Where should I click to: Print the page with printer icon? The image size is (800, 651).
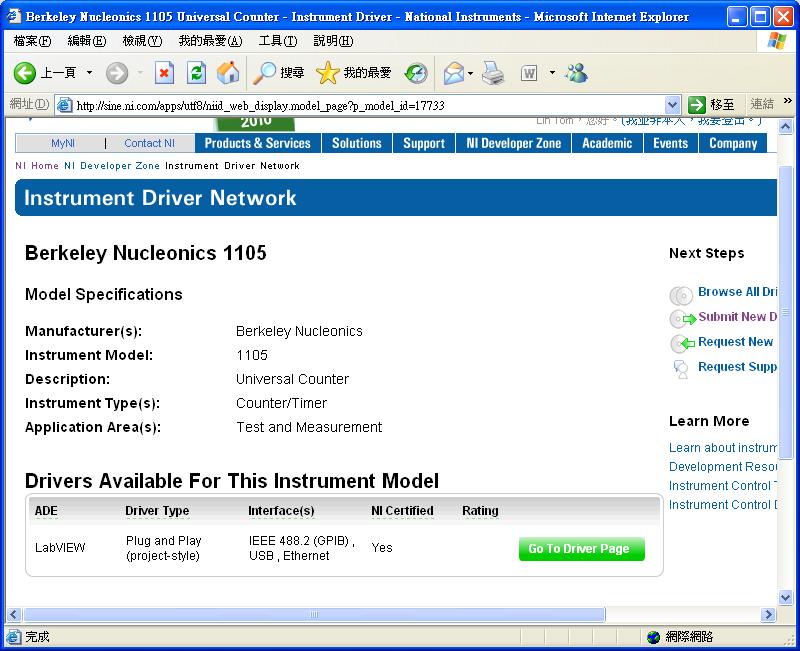[493, 73]
